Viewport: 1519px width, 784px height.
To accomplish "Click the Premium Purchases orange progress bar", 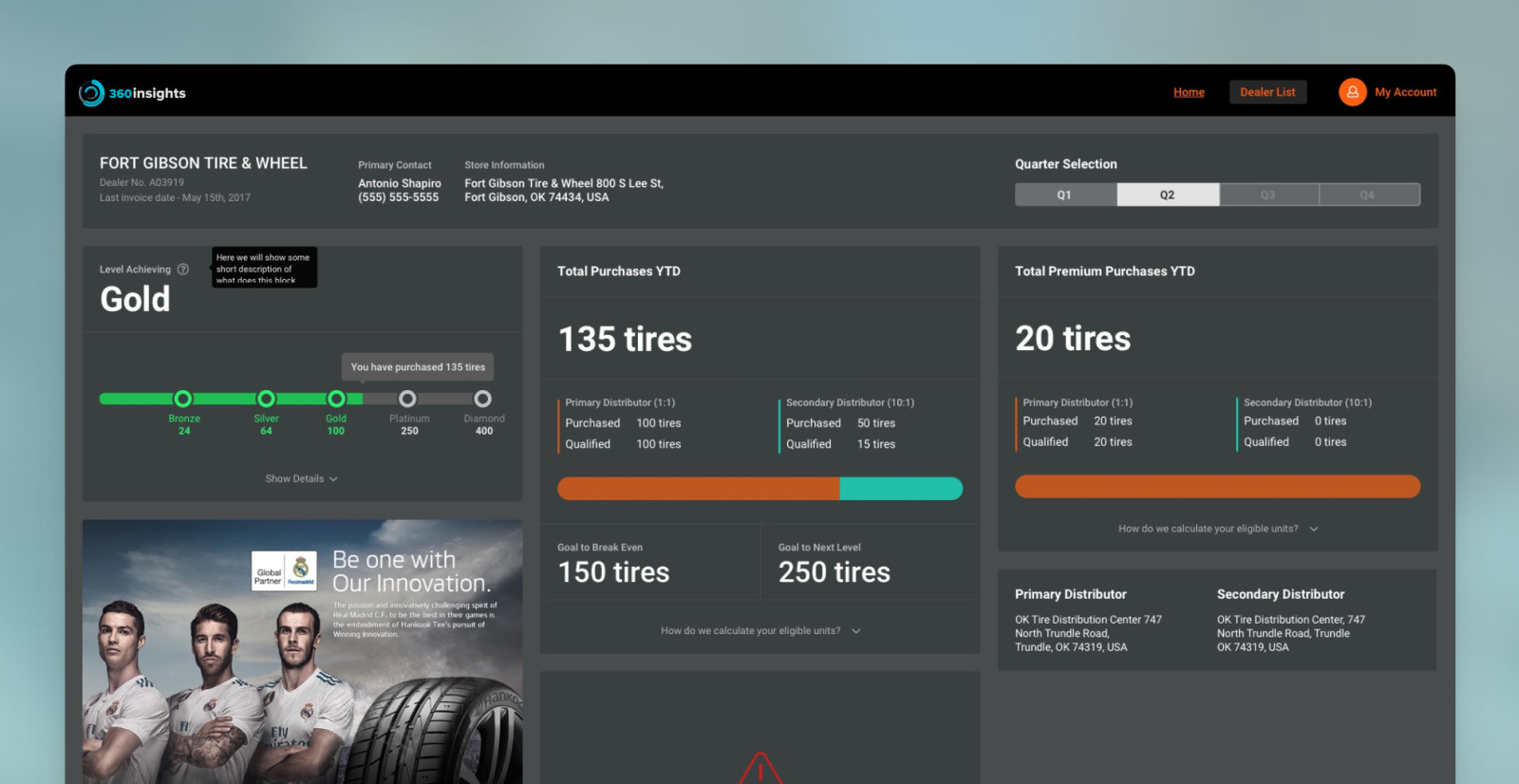I will (x=1218, y=487).
